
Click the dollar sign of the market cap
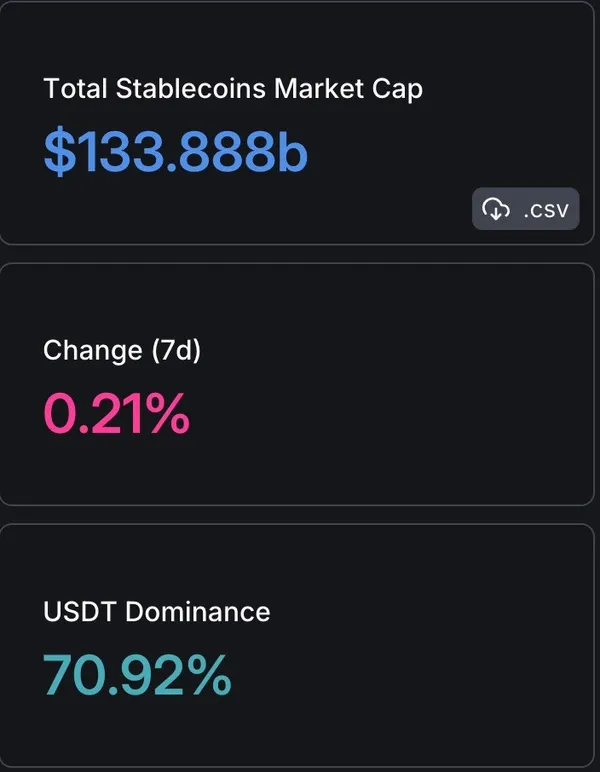(57, 153)
